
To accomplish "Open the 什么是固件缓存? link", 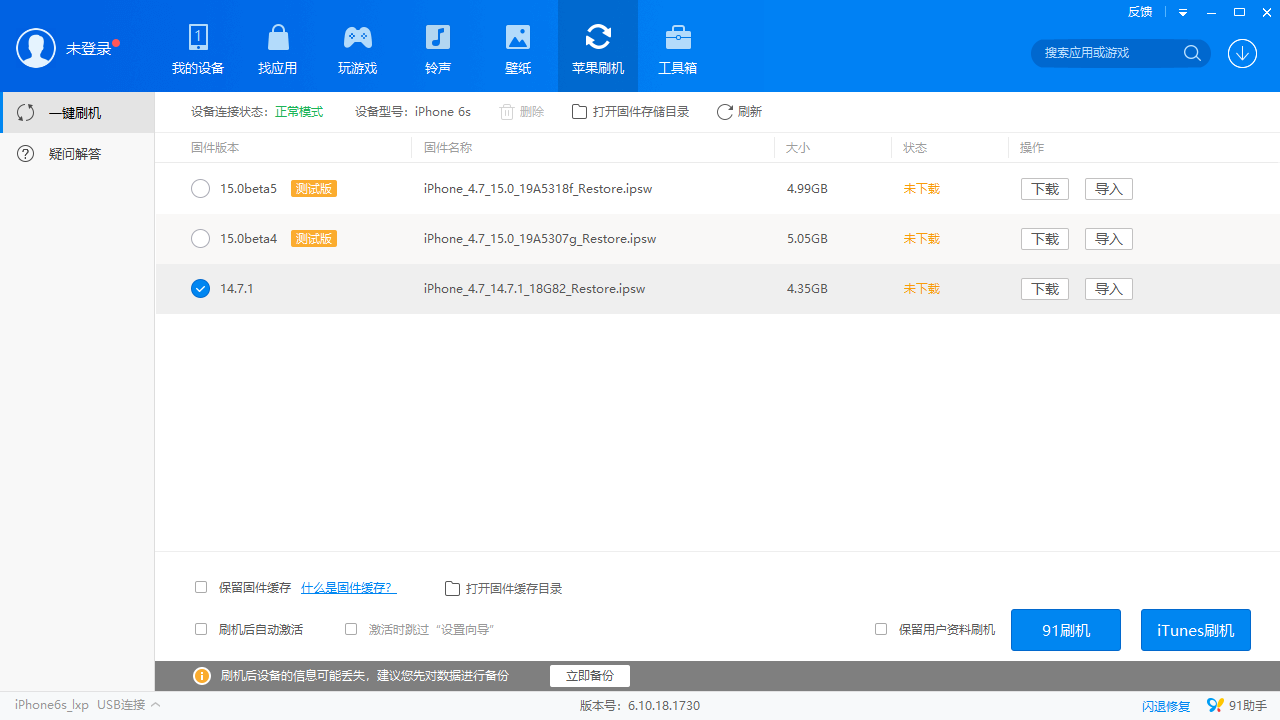I will pos(347,588).
